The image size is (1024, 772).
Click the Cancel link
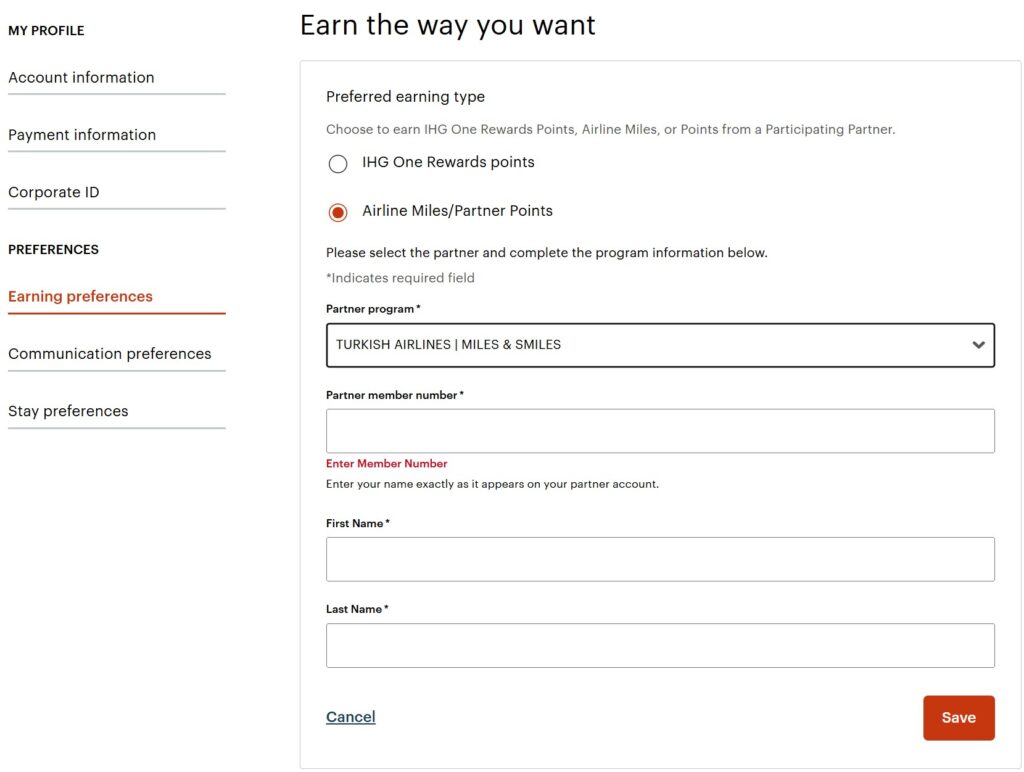click(351, 717)
